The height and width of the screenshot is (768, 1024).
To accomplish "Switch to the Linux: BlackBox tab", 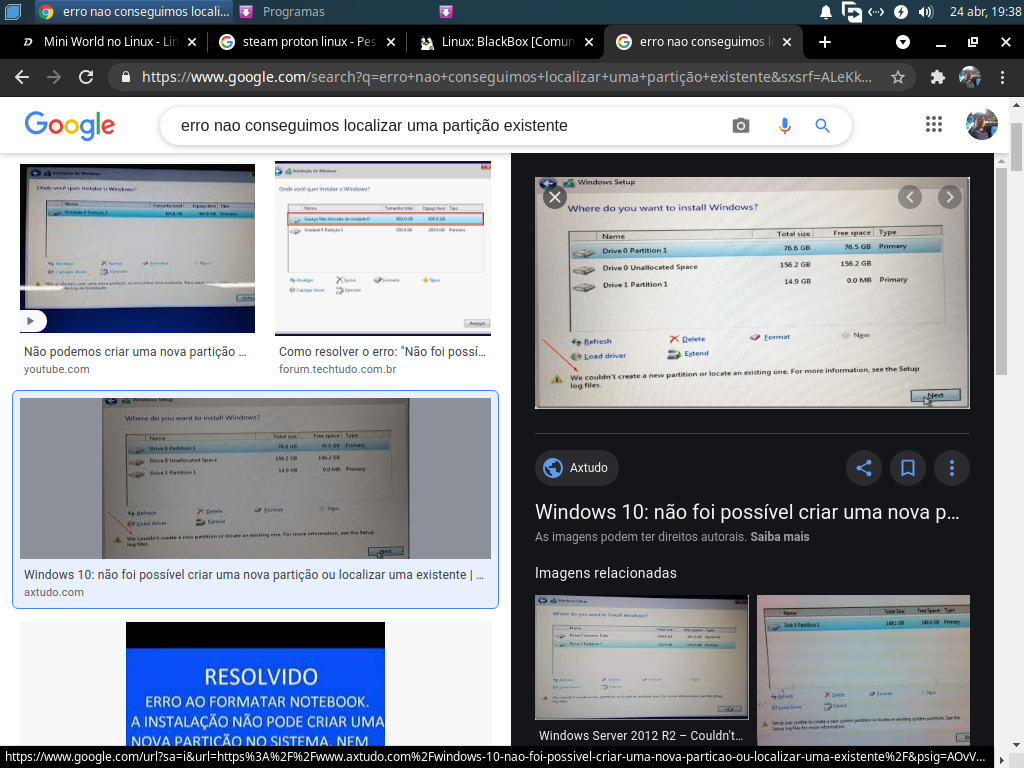I will [x=504, y=42].
